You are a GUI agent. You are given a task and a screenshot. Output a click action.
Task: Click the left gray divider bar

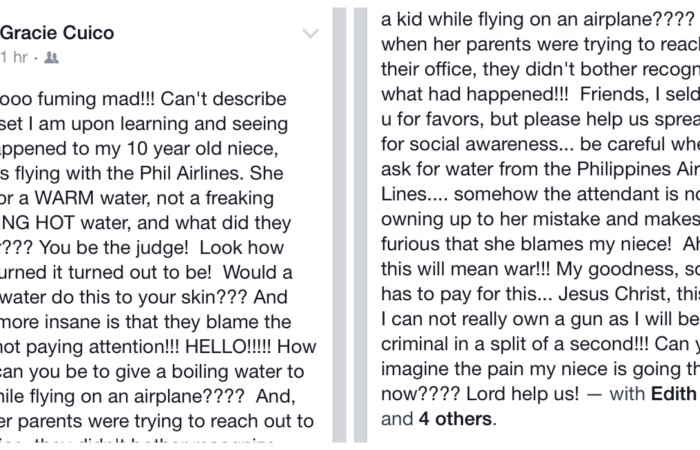(339, 225)
